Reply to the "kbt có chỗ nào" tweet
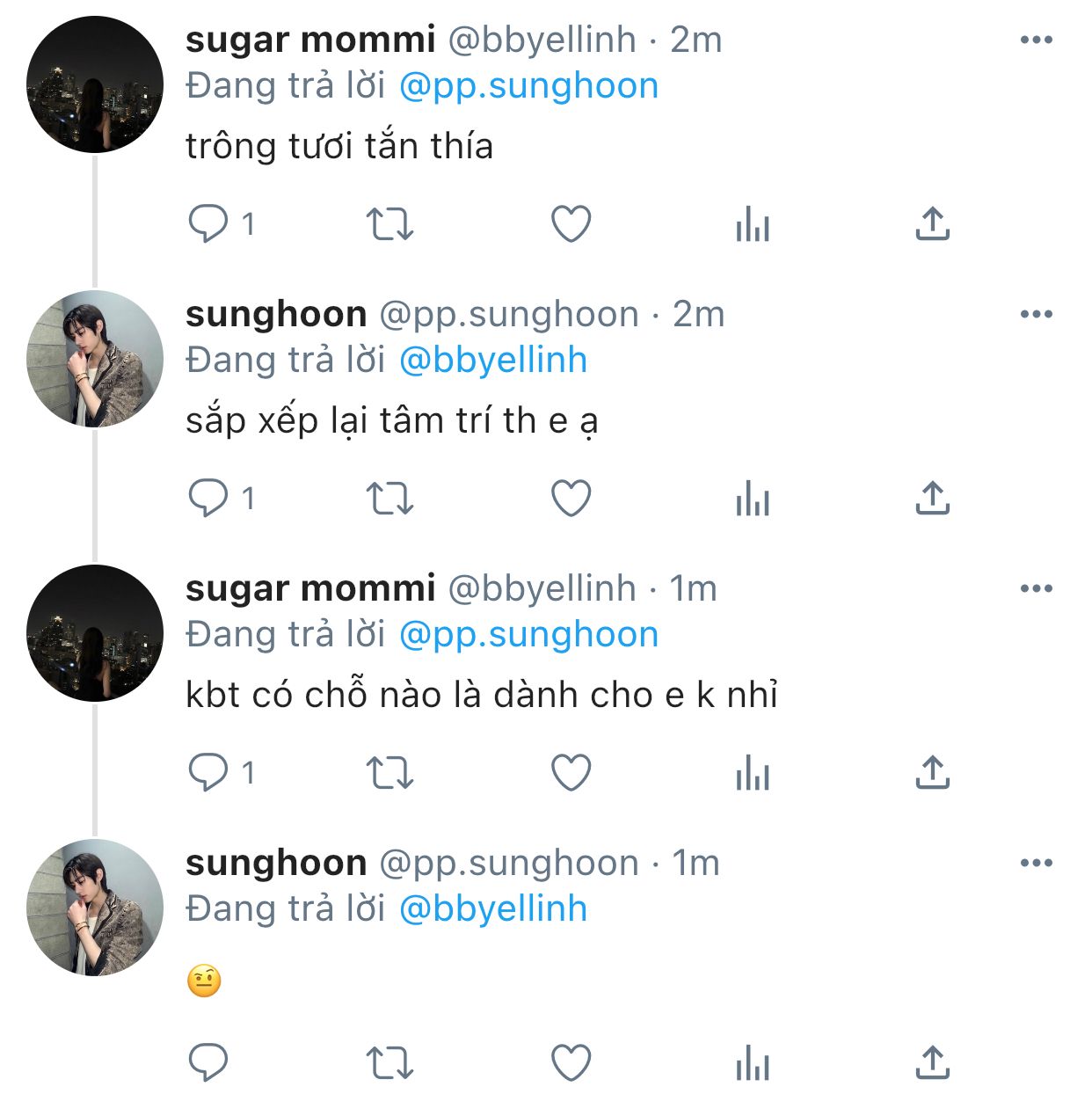1092x1094 pixels. 208,772
